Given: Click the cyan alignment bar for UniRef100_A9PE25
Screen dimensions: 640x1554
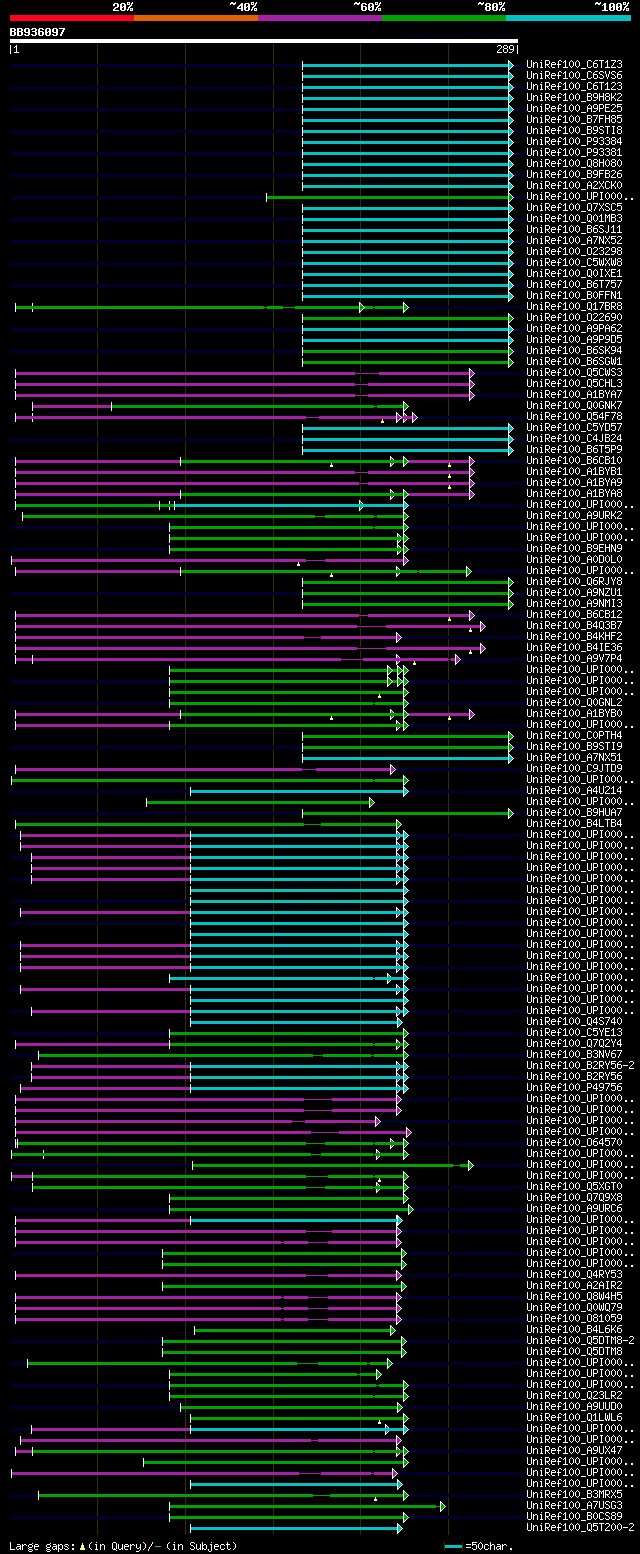Looking at the screenshot, I should (408, 108).
